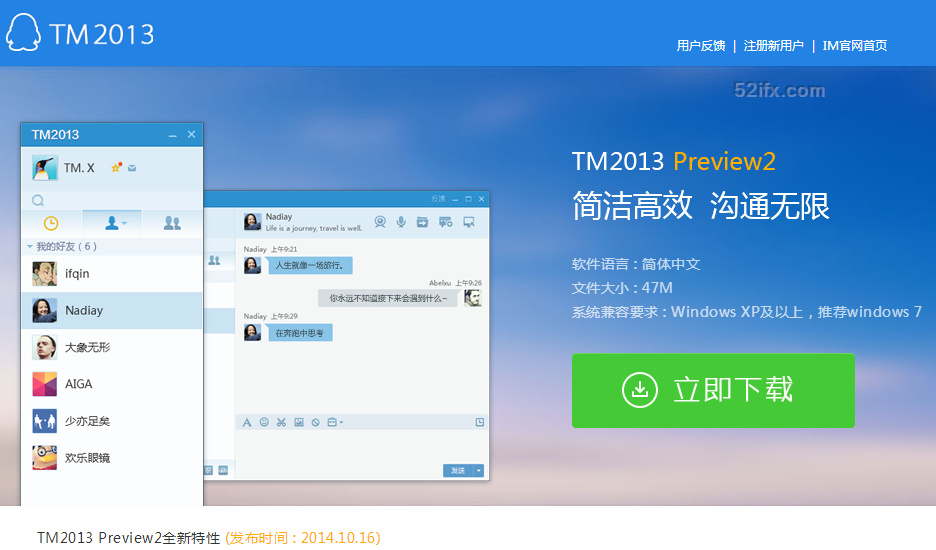Switch to the groups two-person tab
The height and width of the screenshot is (550, 936).
click(172, 223)
